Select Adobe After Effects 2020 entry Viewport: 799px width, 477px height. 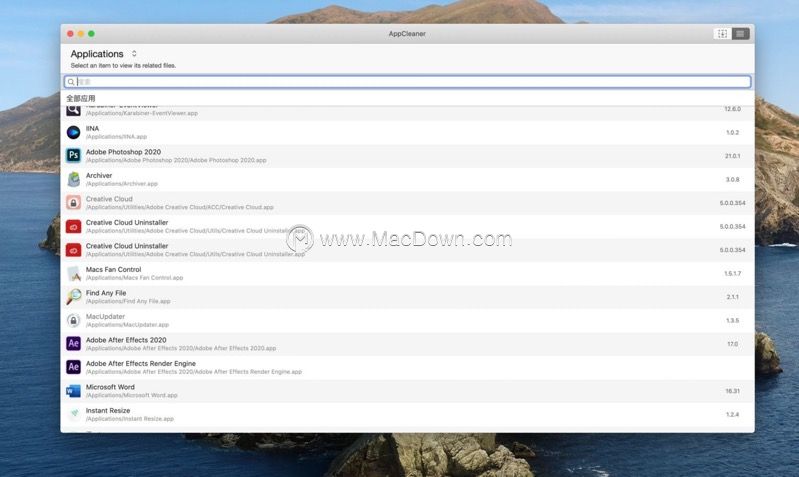(126, 340)
